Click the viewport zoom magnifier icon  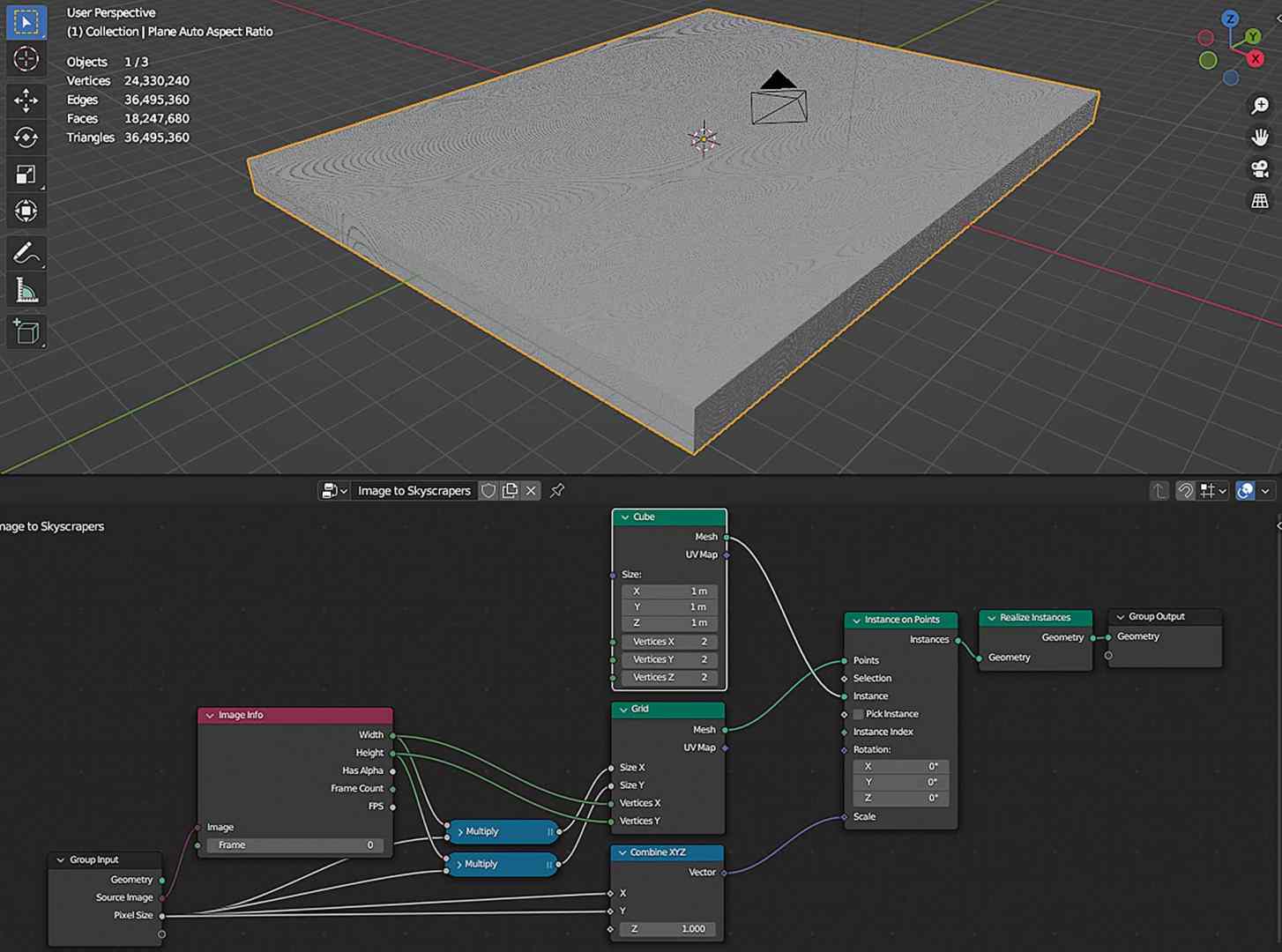coord(1259,105)
